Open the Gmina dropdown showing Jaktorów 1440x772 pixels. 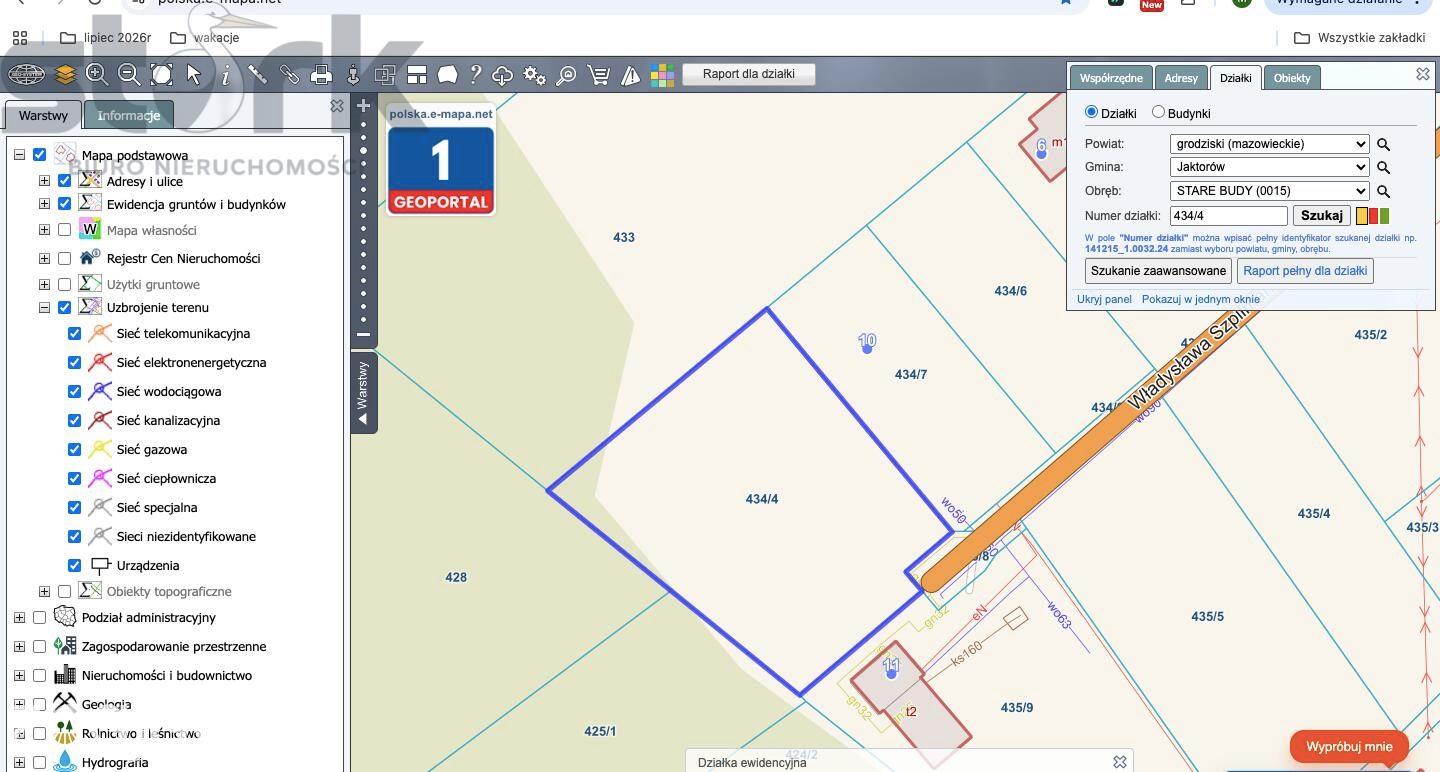pos(1269,167)
